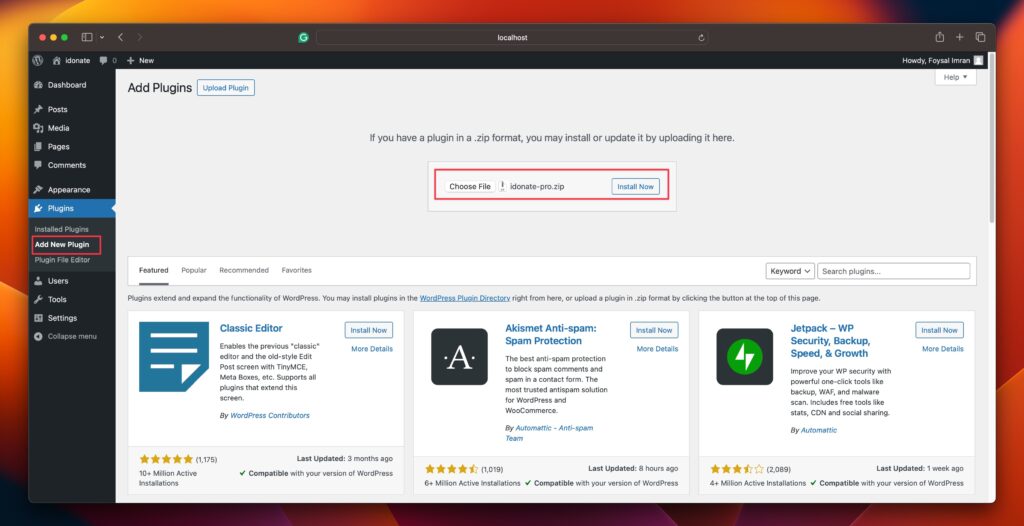The image size is (1024, 526).
Task: Click the page vertical scrollbar
Action: click(x=992, y=139)
